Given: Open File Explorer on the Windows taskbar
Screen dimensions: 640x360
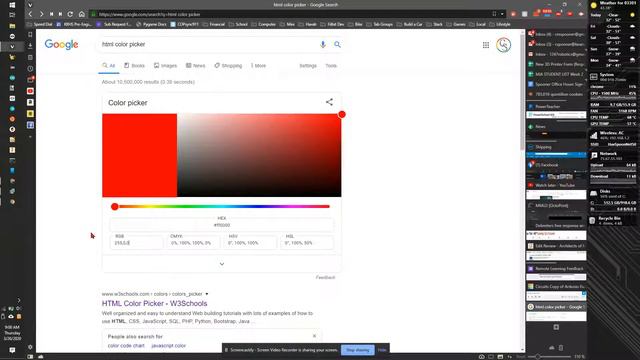Looking at the screenshot, I should (x=12, y=26).
